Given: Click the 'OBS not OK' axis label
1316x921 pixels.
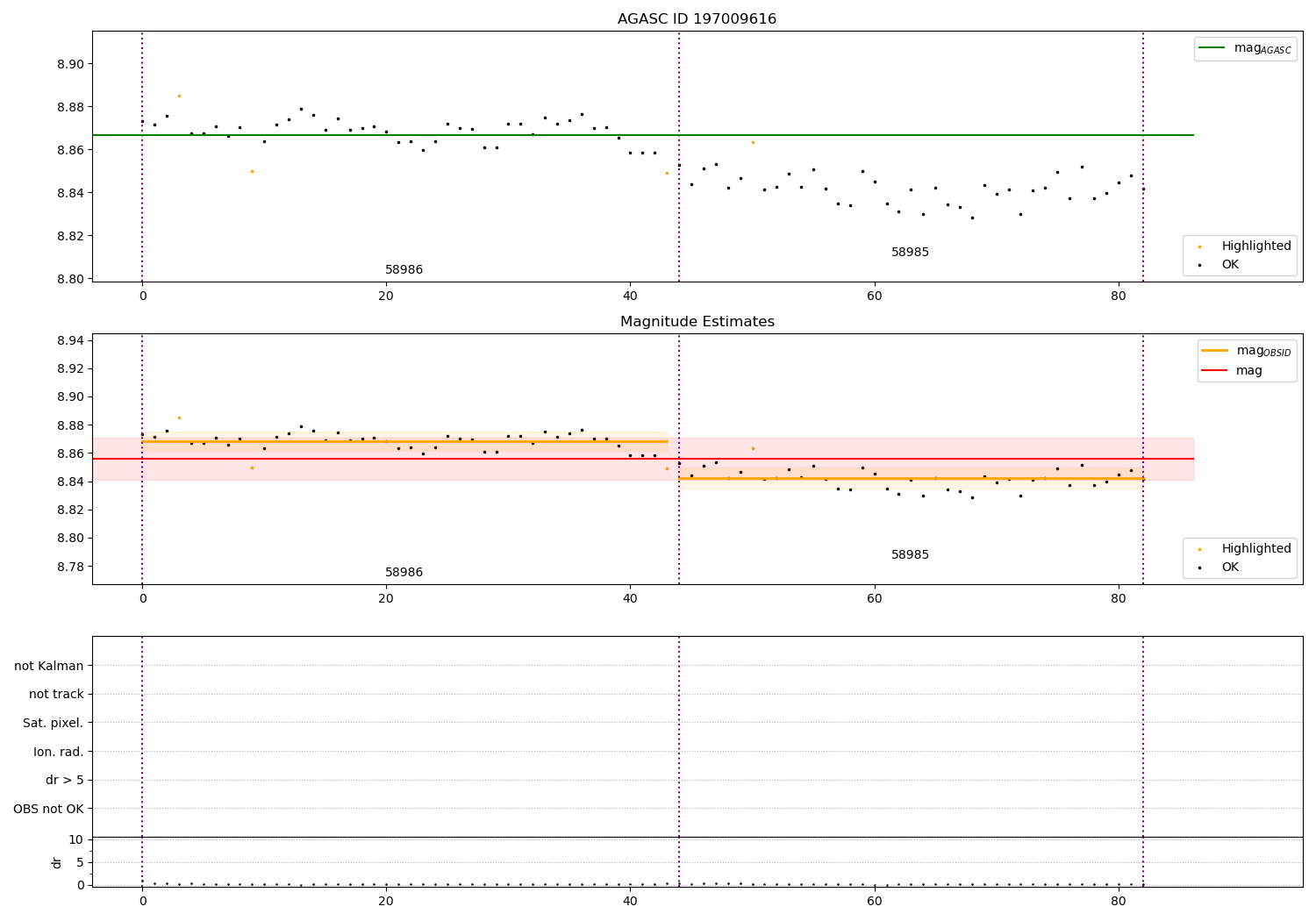Looking at the screenshot, I should [49, 809].
